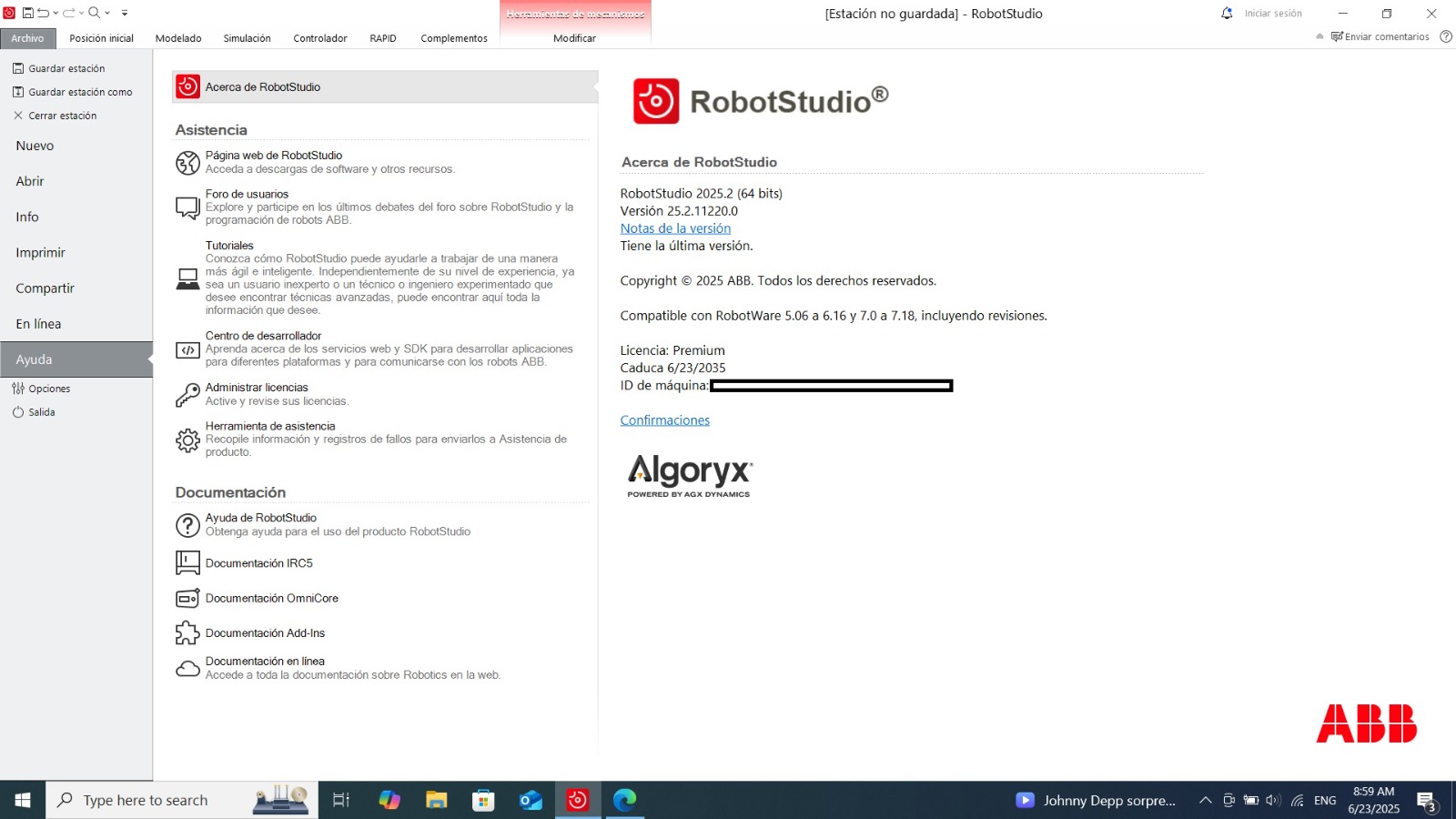
Task: Open Documentación en línea cloud icon
Action: pyautogui.click(x=187, y=669)
